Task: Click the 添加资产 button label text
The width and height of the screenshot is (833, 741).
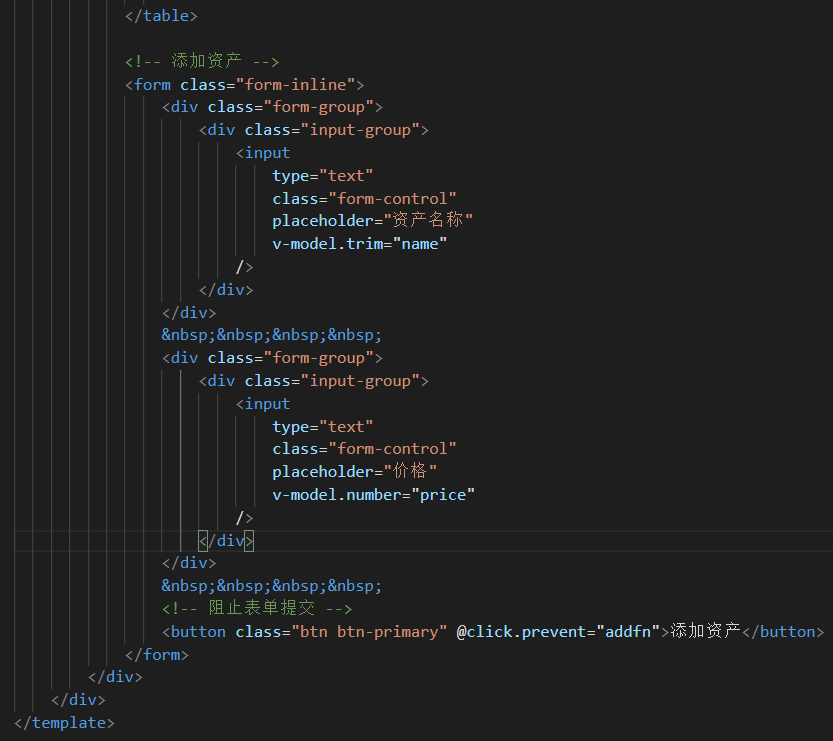Action: tap(706, 631)
